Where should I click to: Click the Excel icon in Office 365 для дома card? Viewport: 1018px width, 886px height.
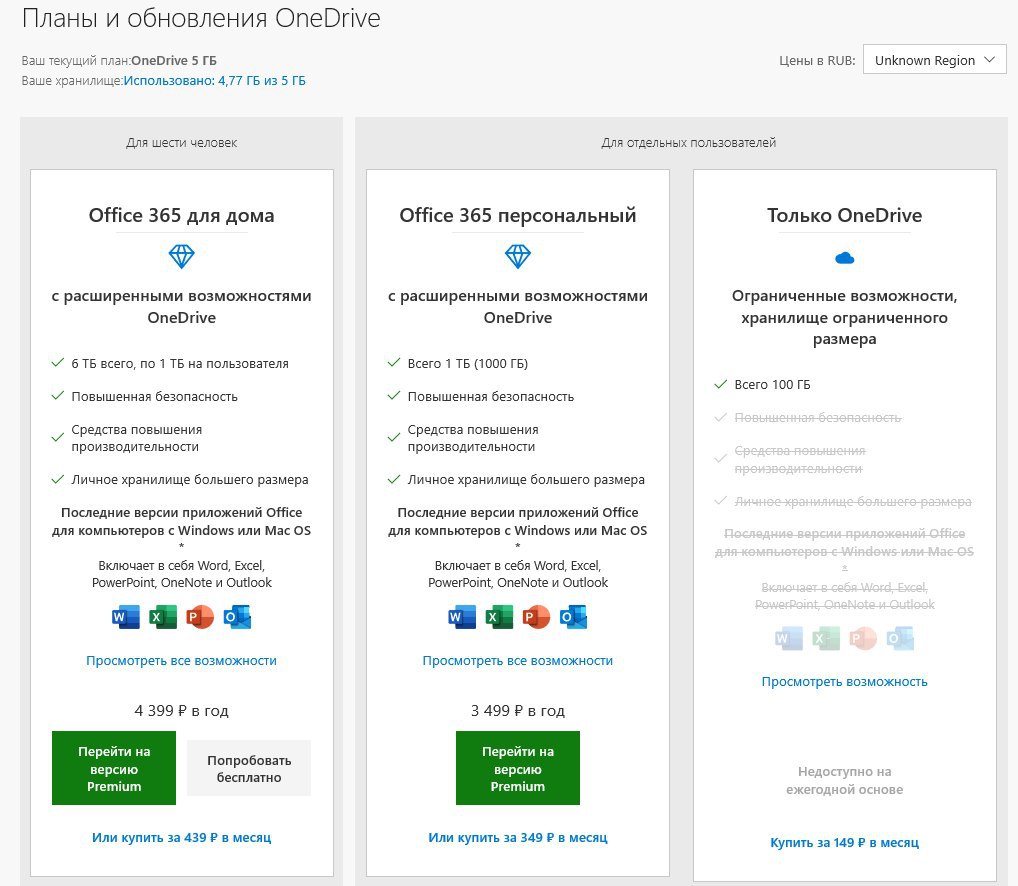coord(163,617)
